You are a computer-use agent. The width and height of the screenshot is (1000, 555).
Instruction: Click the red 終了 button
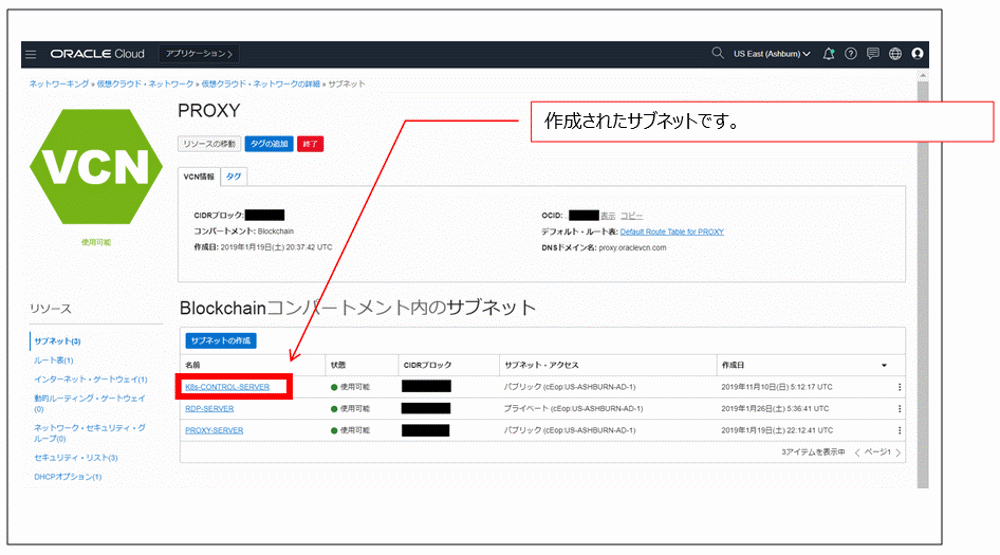pyautogui.click(x=310, y=144)
